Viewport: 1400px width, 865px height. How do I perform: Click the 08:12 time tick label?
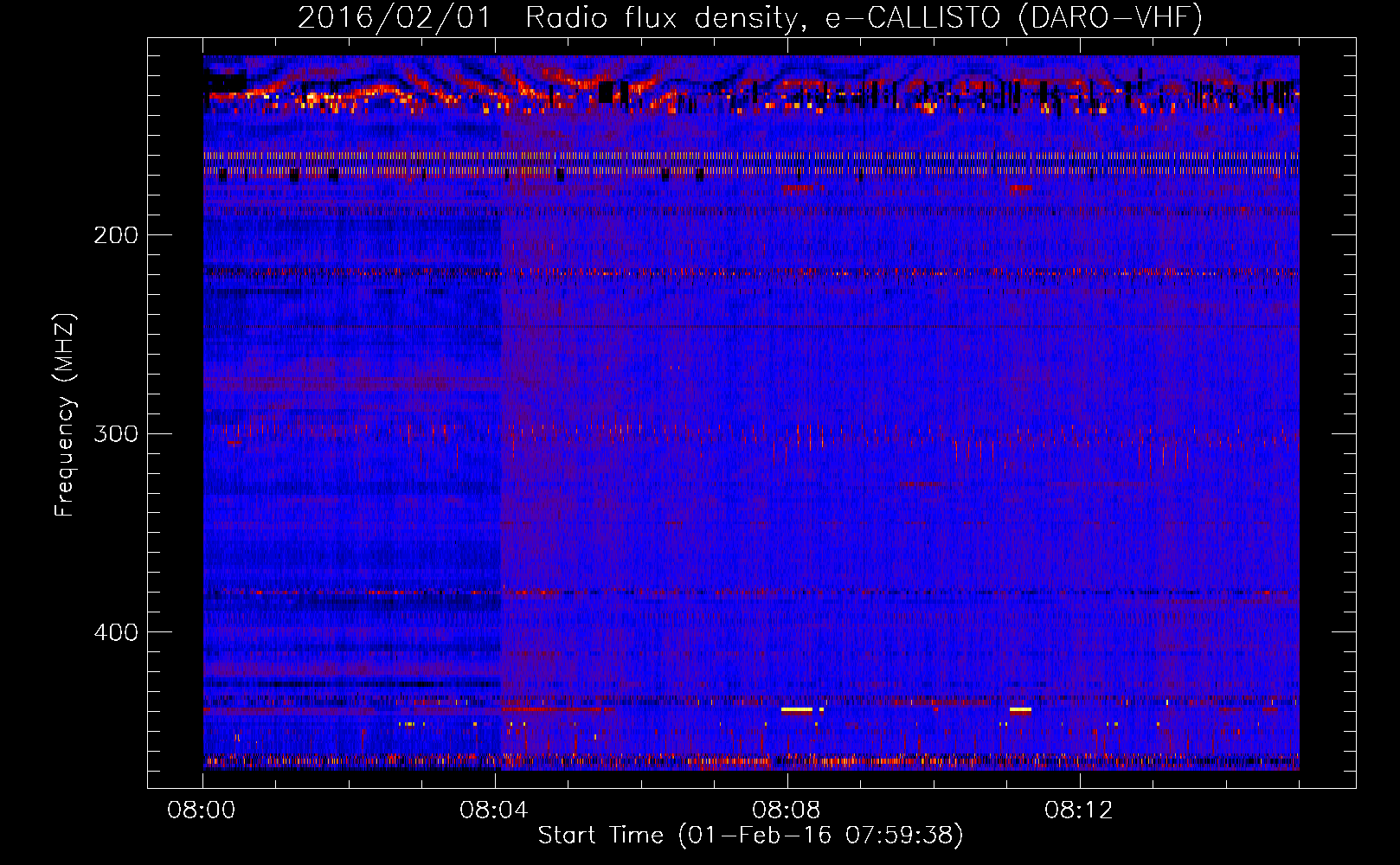pos(1079,811)
